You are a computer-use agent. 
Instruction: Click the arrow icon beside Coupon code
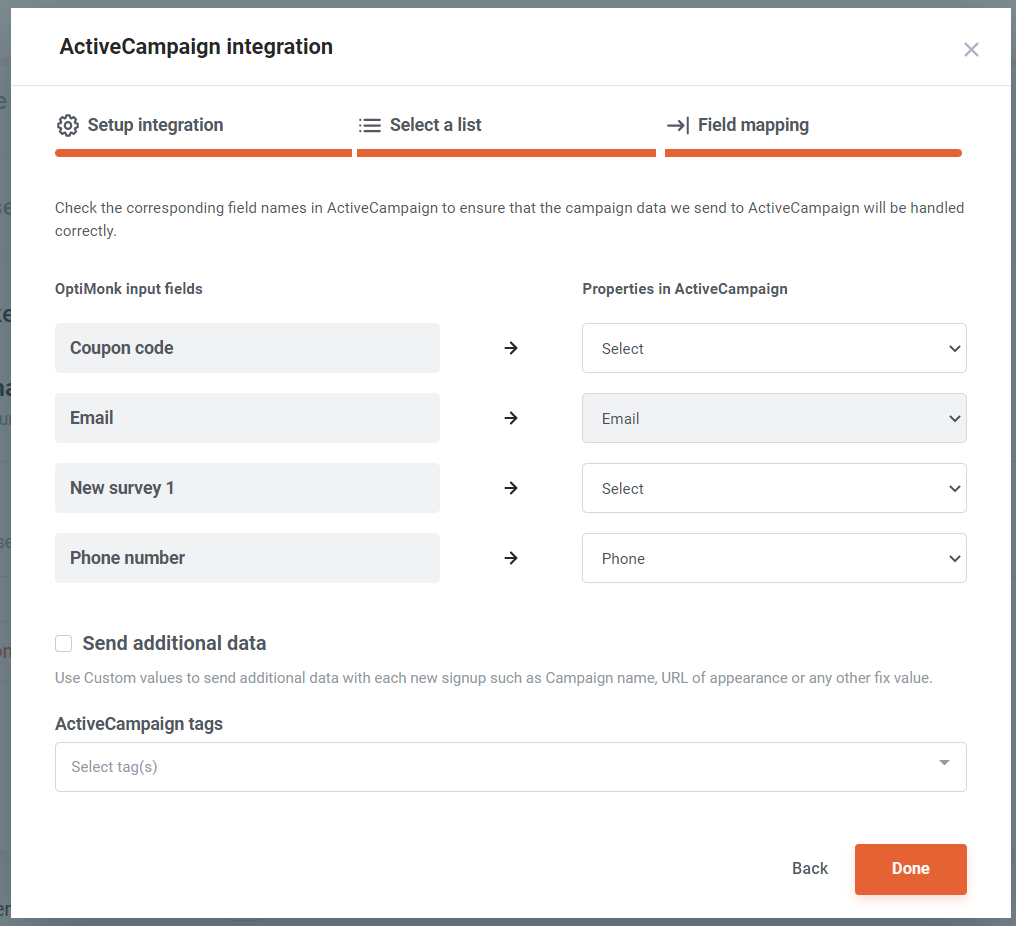coord(511,348)
